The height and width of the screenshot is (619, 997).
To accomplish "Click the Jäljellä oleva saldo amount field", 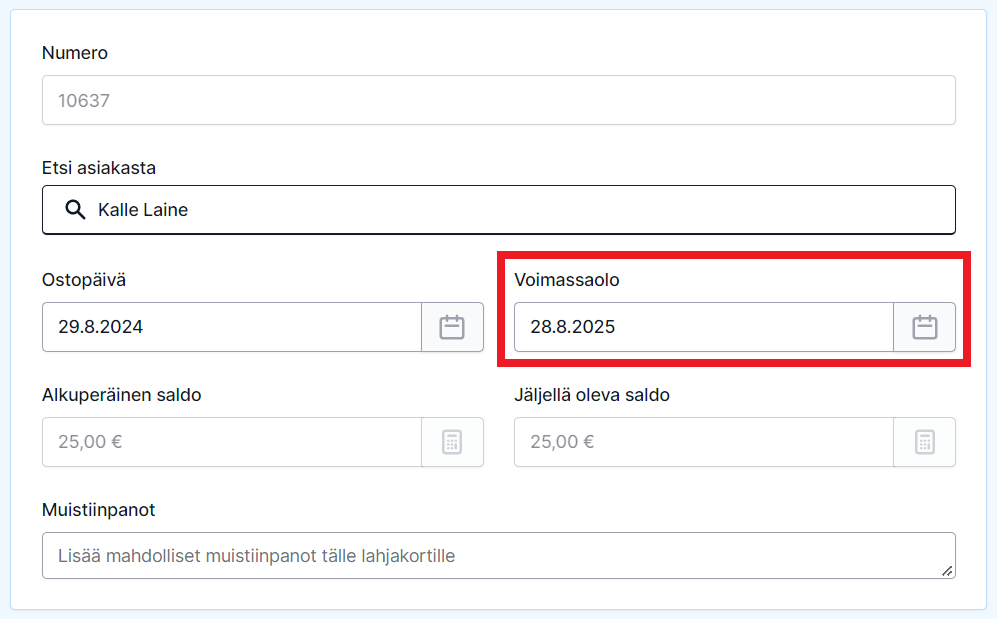I will tap(704, 442).
